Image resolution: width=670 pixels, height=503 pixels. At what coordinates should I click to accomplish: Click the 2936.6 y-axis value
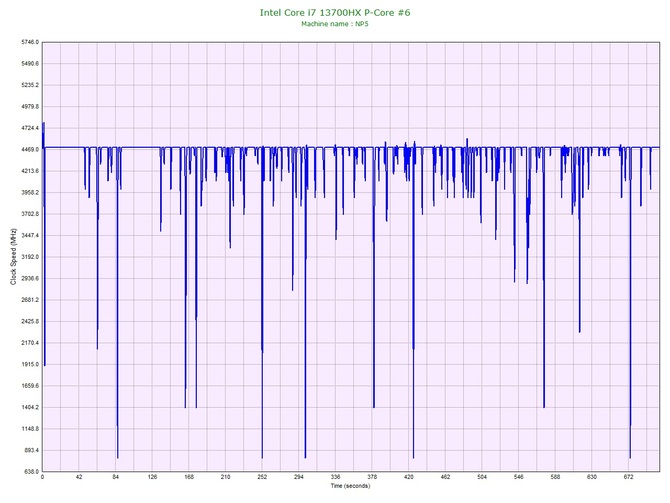[x=30, y=278]
